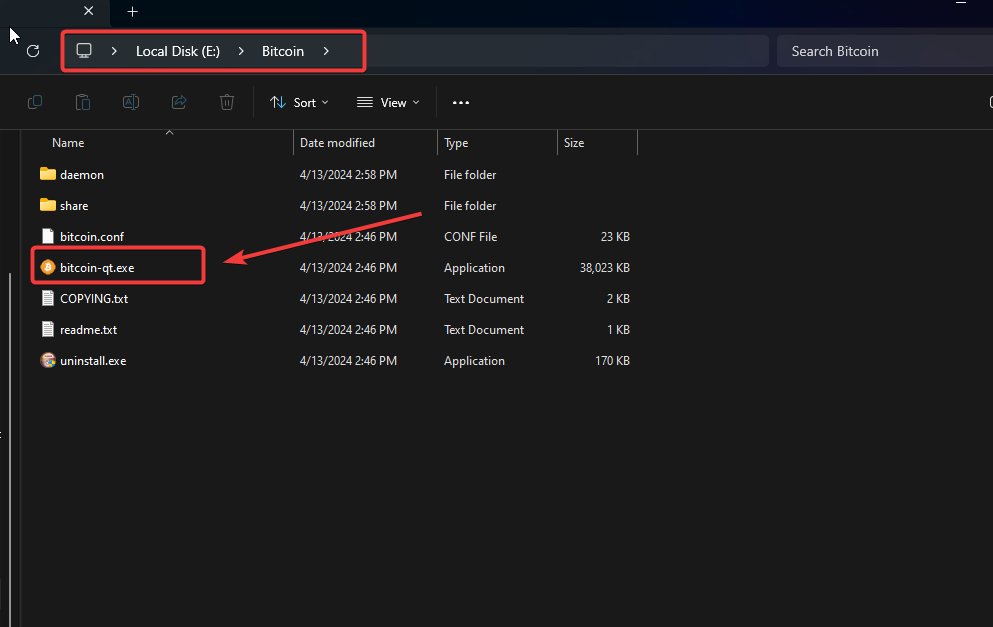The image size is (993, 627).
Task: Click Local Disk (E:) in breadcrumb
Action: click(x=178, y=51)
